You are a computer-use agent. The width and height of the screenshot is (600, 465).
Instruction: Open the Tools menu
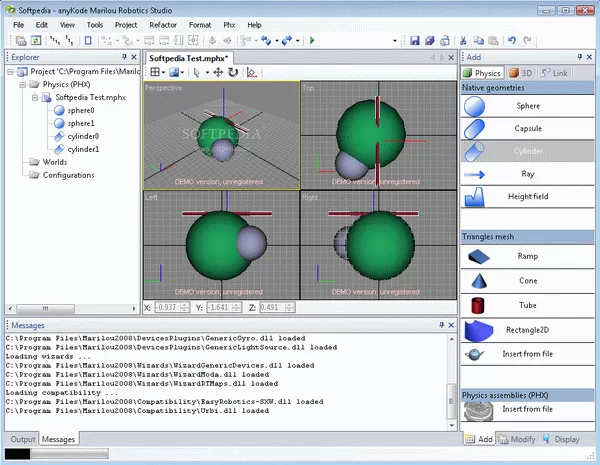point(95,25)
